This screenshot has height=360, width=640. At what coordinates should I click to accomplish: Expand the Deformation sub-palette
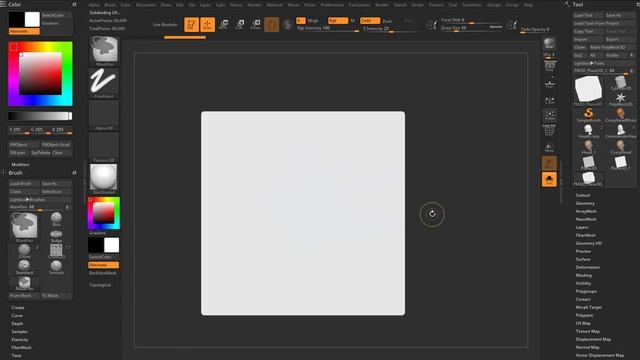point(588,267)
